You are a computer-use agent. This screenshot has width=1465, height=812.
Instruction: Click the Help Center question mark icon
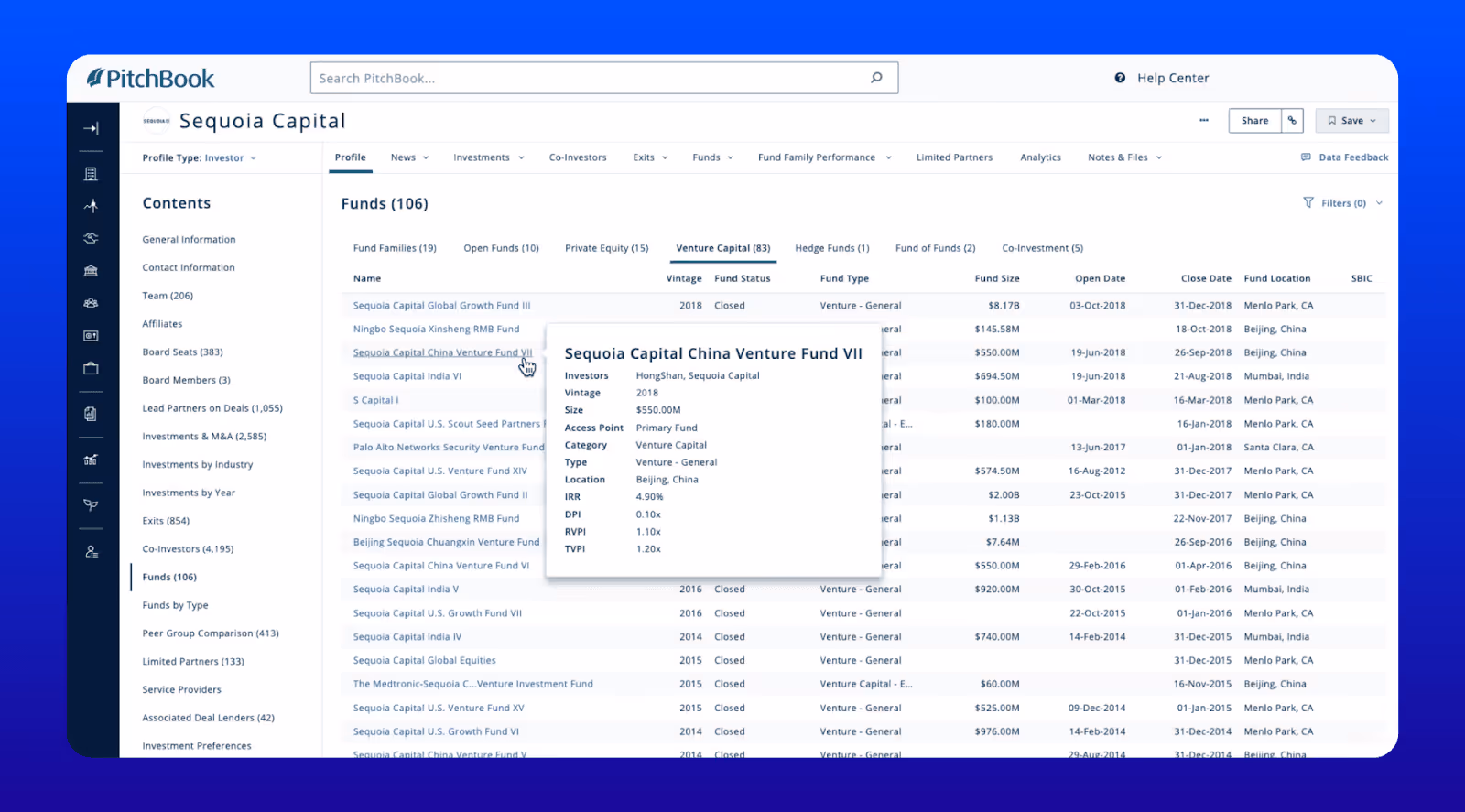(1120, 78)
